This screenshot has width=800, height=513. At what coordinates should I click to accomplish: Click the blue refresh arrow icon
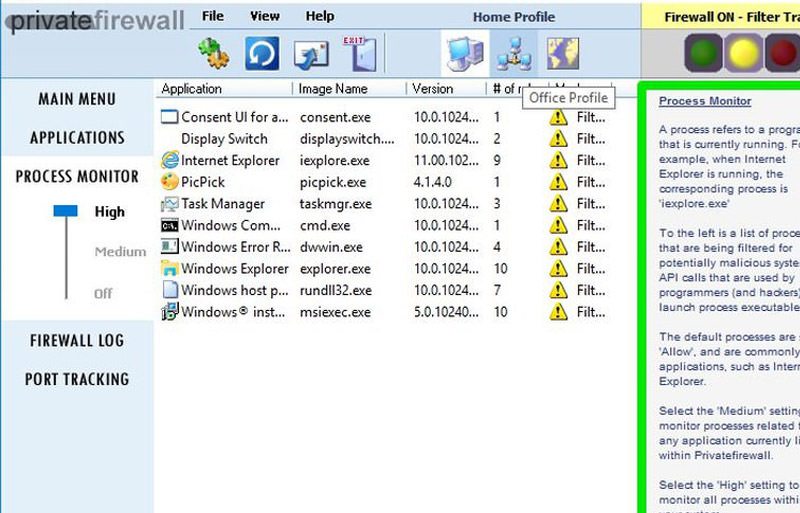tap(262, 54)
